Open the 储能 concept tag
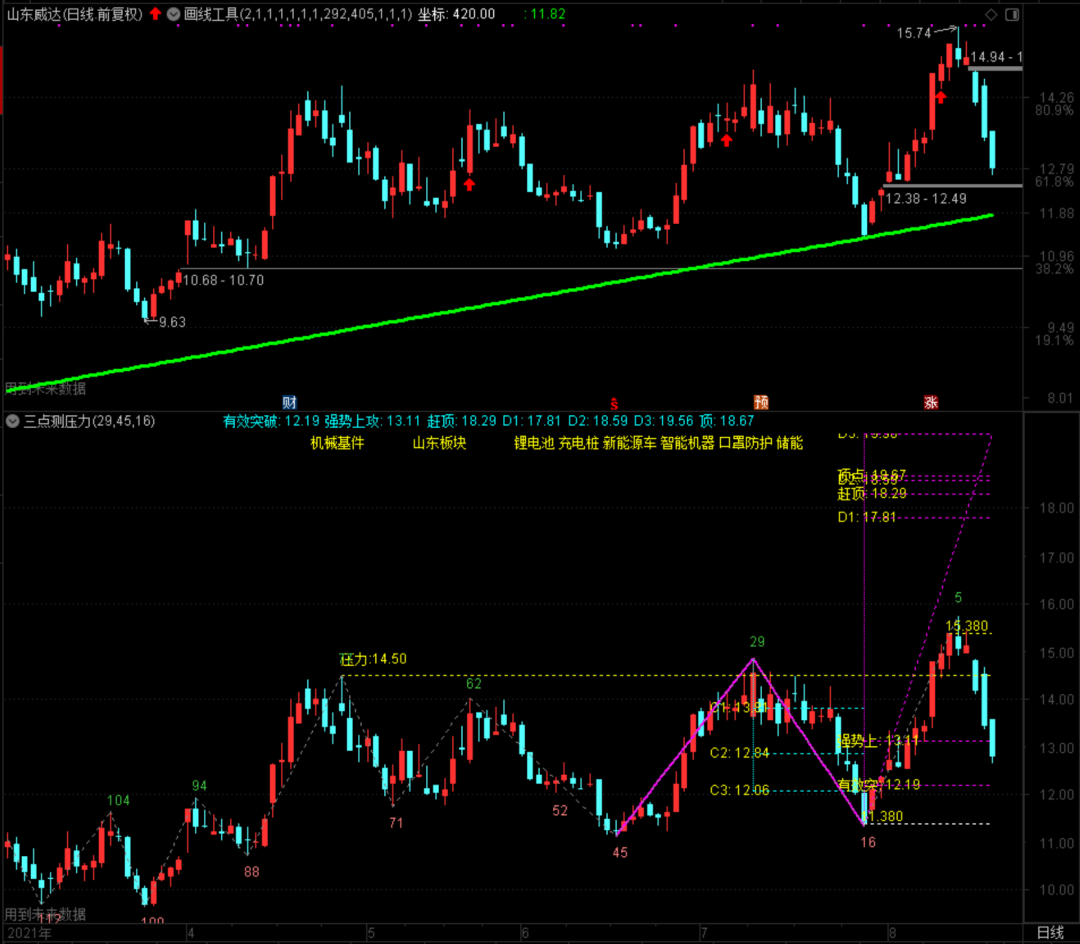Viewport: 1080px width, 944px height. click(789, 443)
